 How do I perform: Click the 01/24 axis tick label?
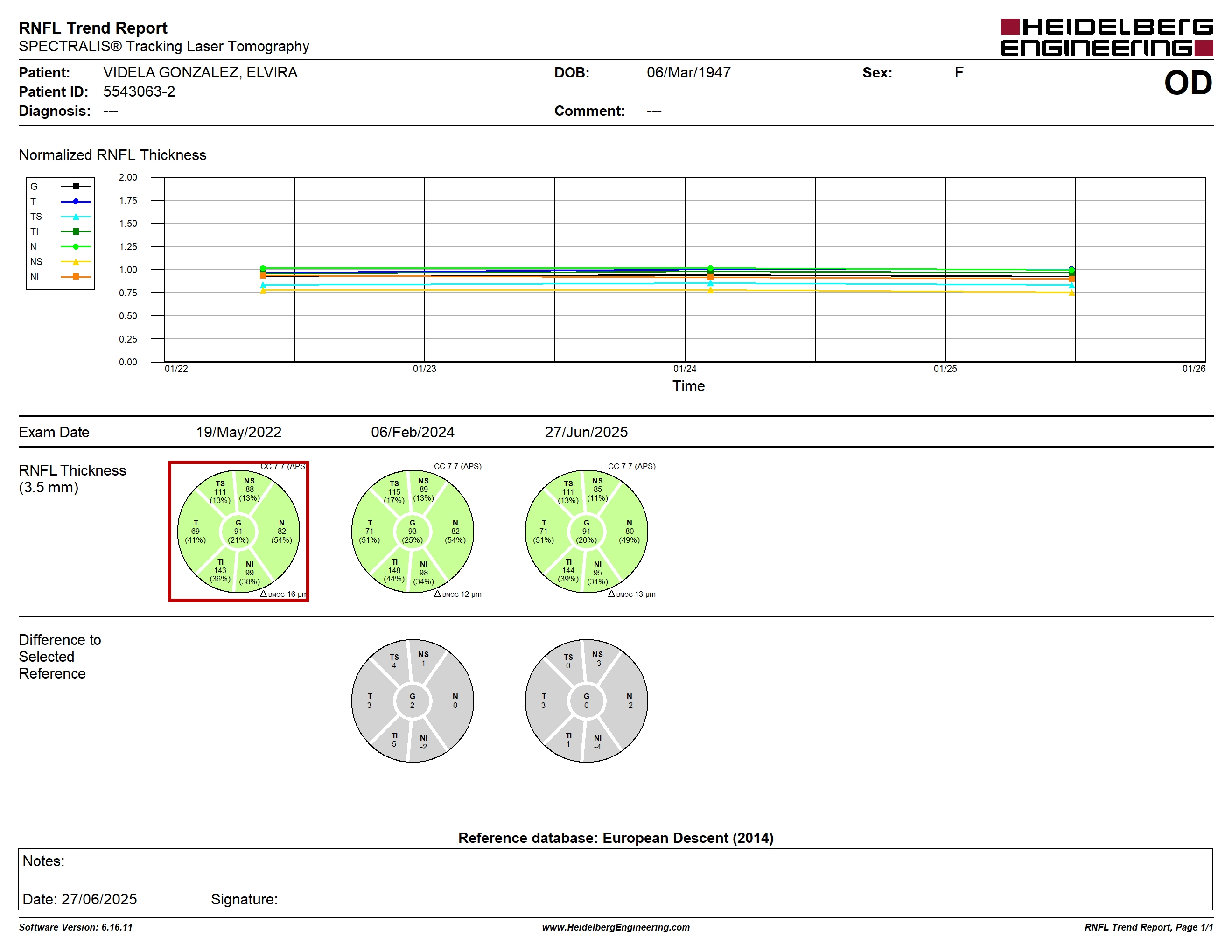pyautogui.click(x=685, y=368)
